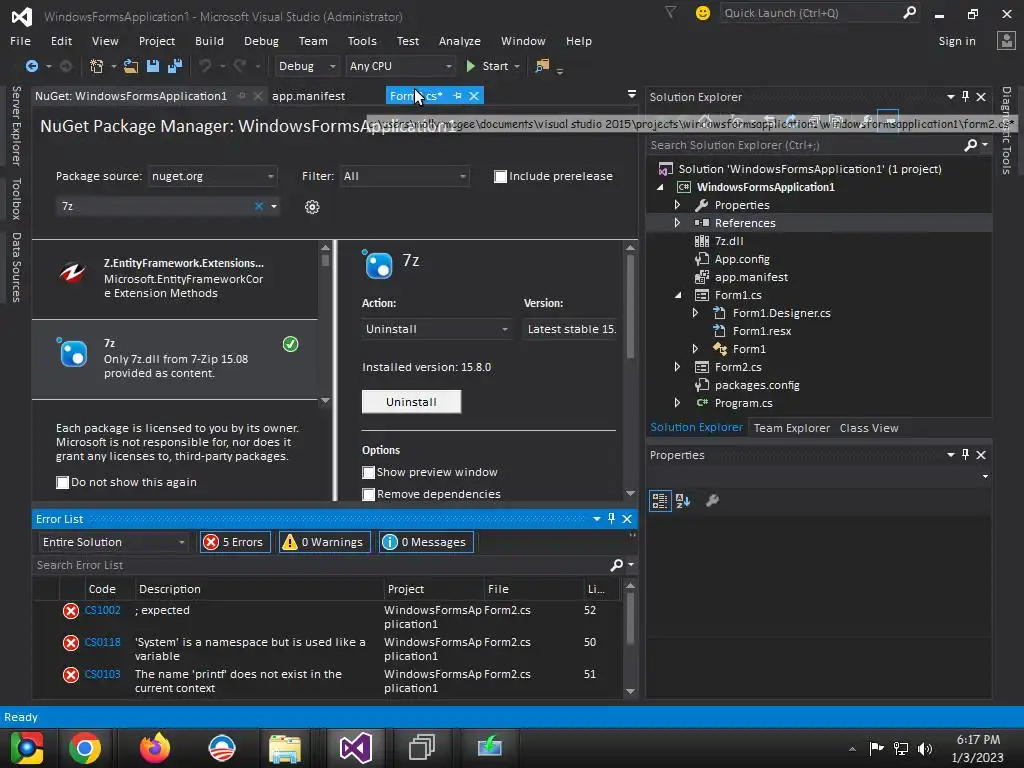
Task: Open the Version Latest stable dropdown
Action: tap(571, 329)
